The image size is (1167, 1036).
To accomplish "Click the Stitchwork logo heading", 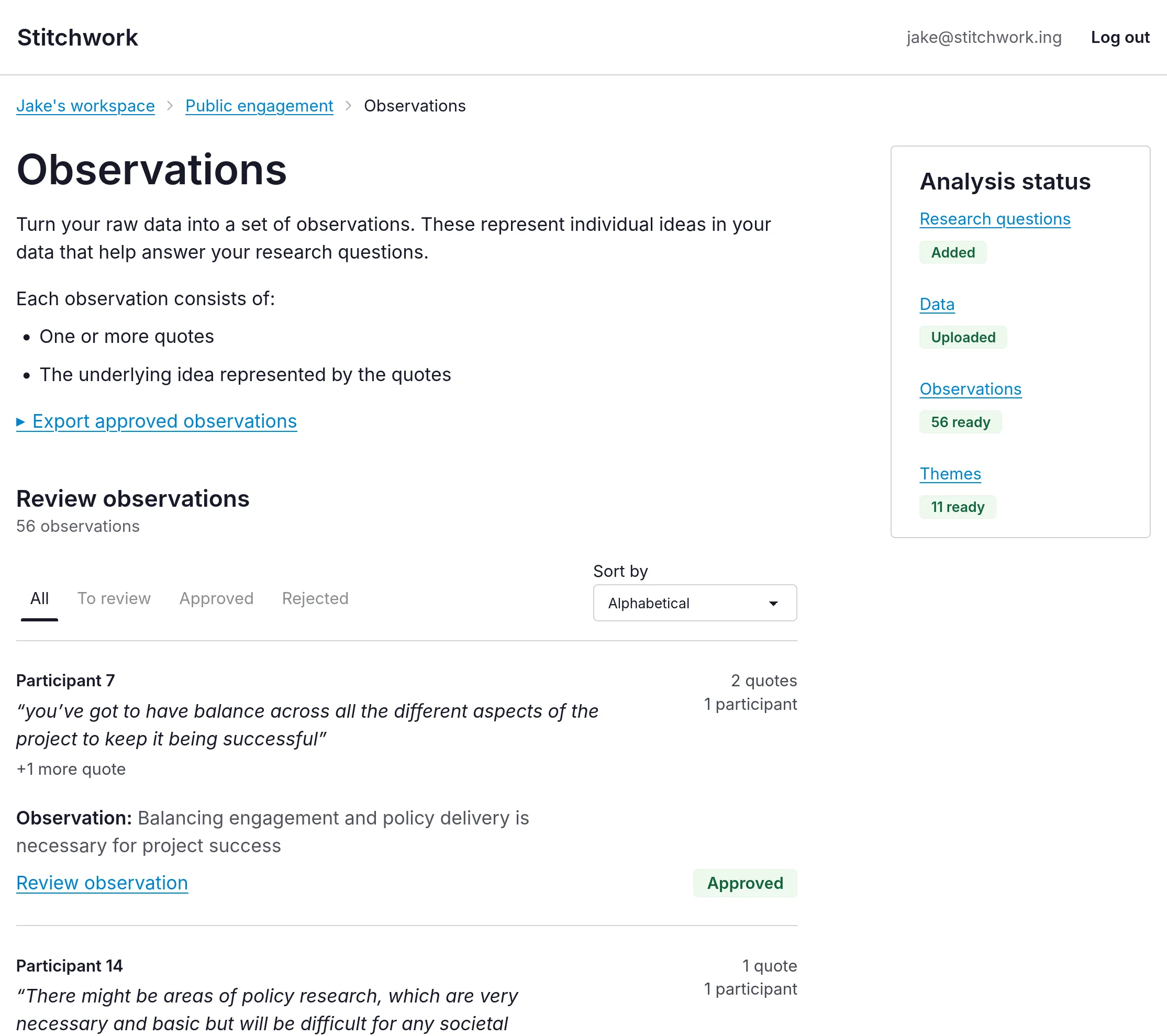I will point(77,38).
